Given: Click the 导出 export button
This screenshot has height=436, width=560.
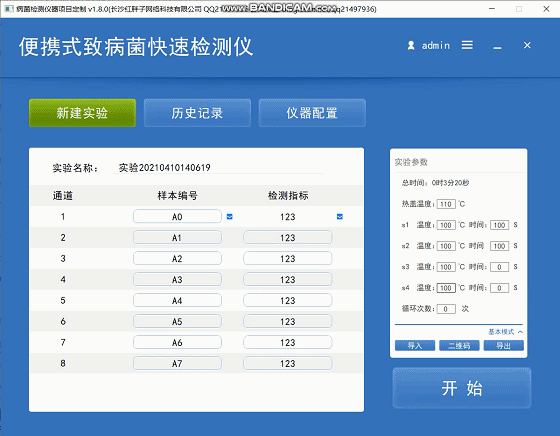Looking at the screenshot, I should point(504,345).
